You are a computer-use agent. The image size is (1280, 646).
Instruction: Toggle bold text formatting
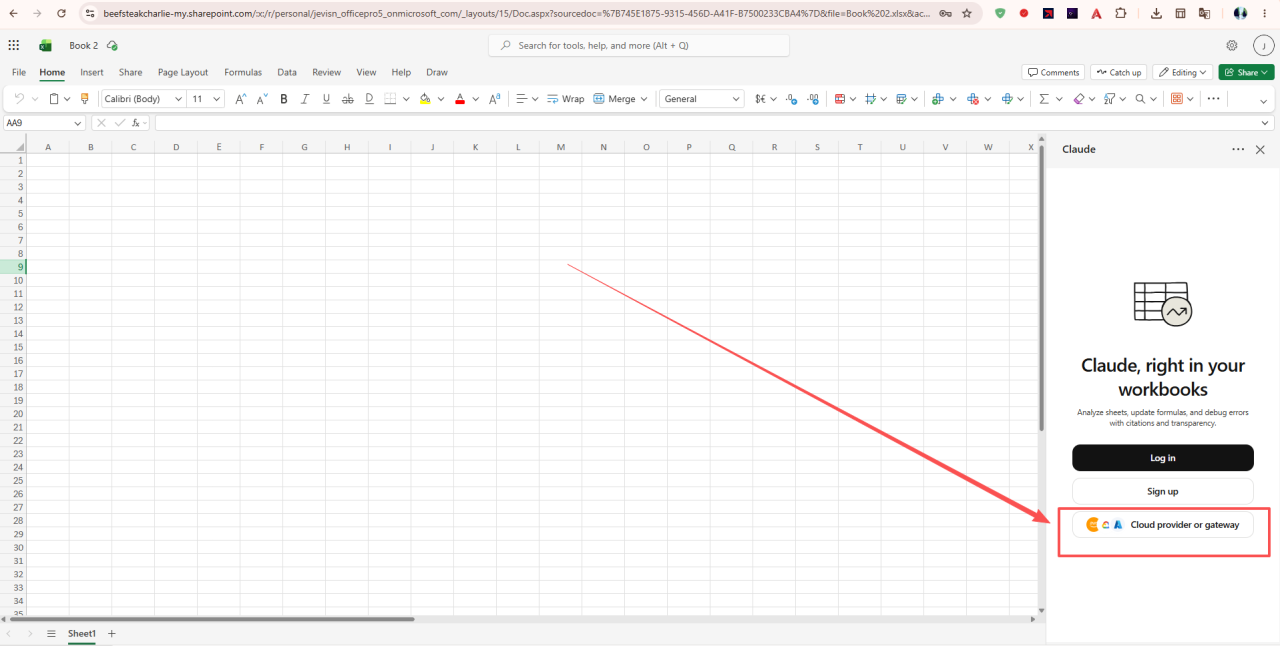click(284, 99)
